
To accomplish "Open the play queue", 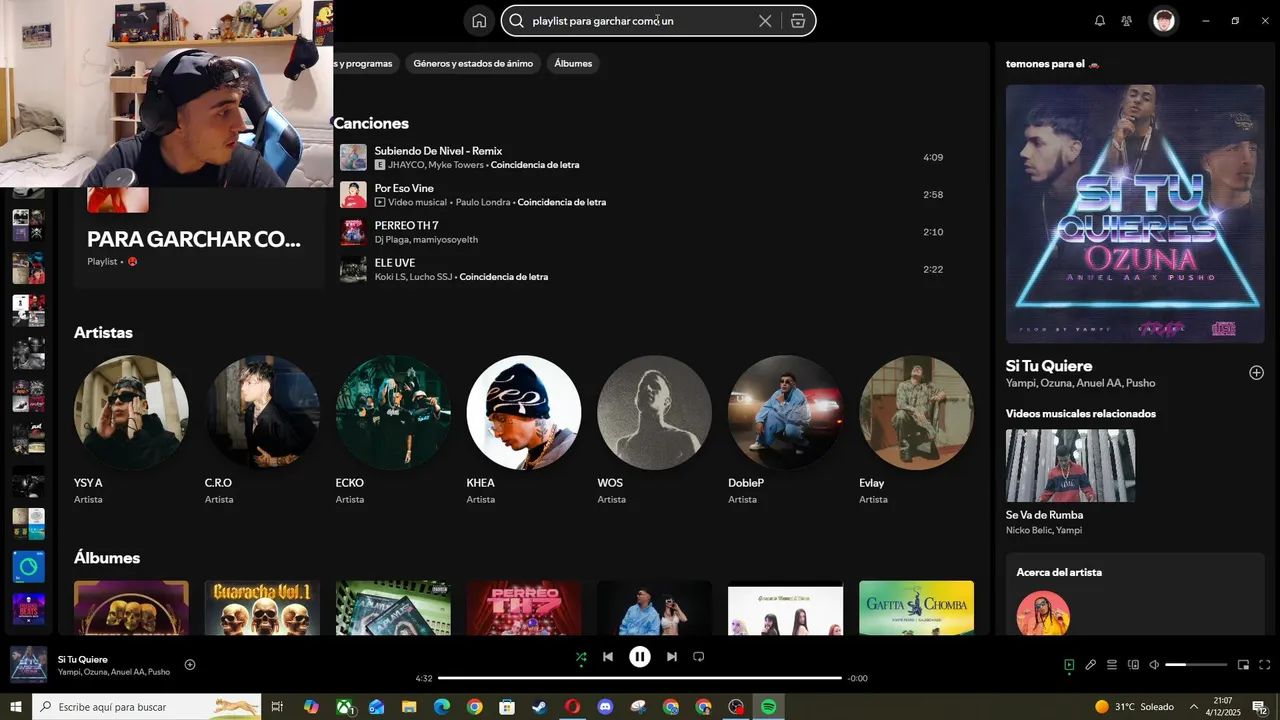I will (1112, 665).
